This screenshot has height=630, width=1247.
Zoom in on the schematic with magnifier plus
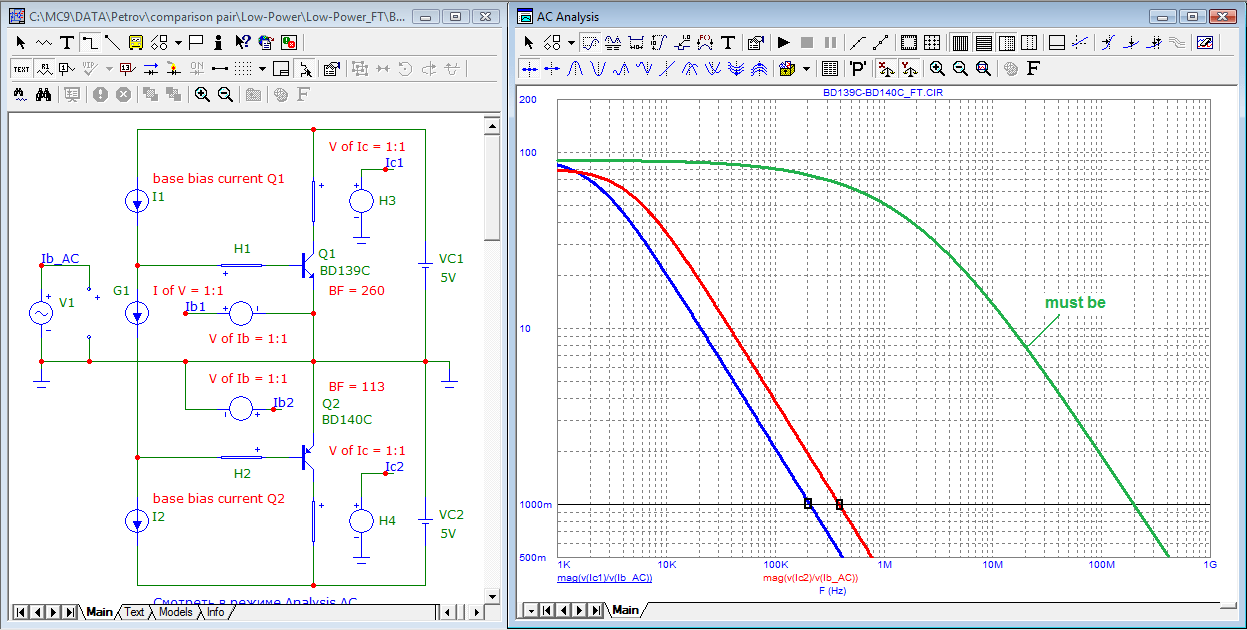[x=202, y=94]
